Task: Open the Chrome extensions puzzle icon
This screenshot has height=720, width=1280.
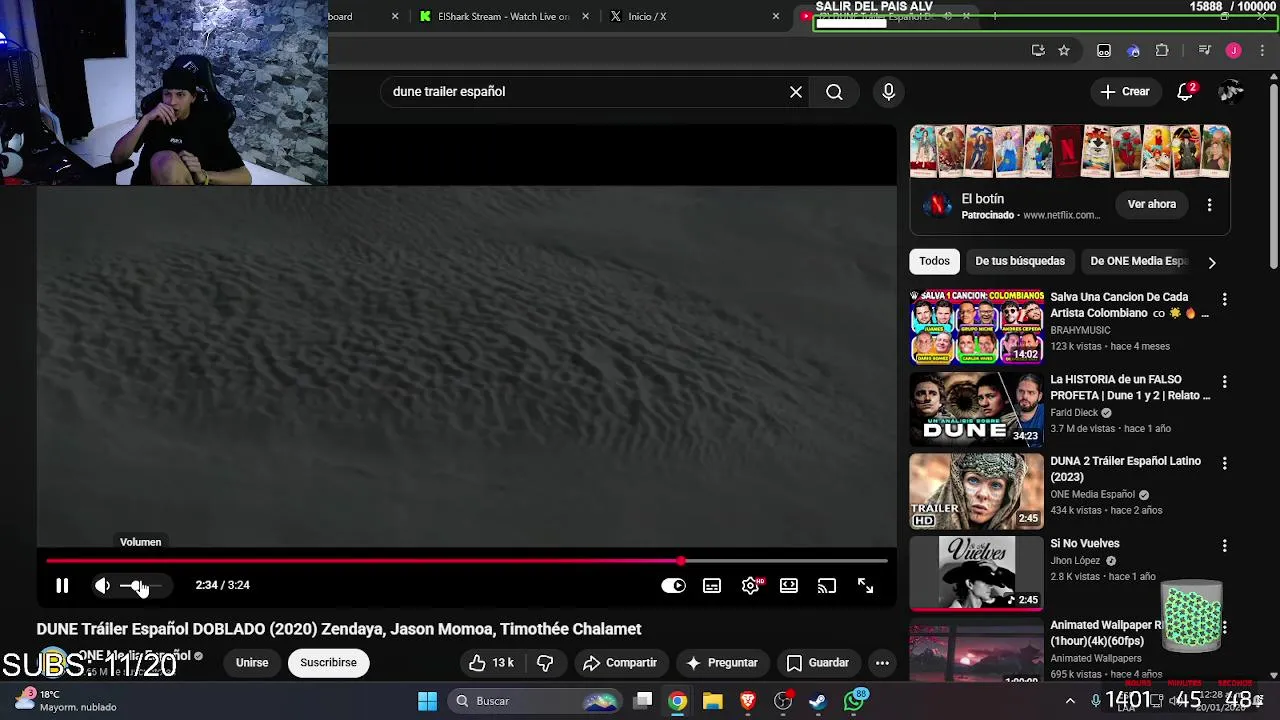Action: 1162,51
